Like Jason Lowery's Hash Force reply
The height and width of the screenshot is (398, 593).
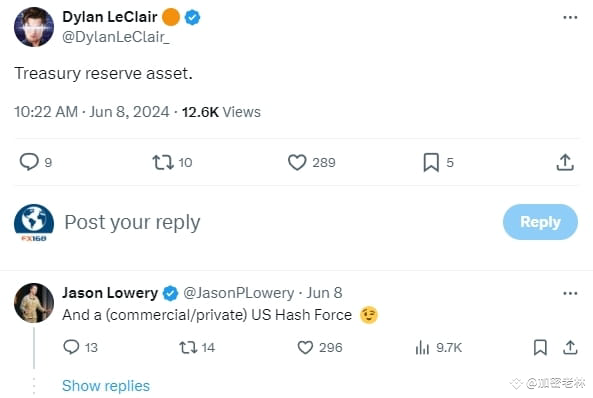pos(305,347)
